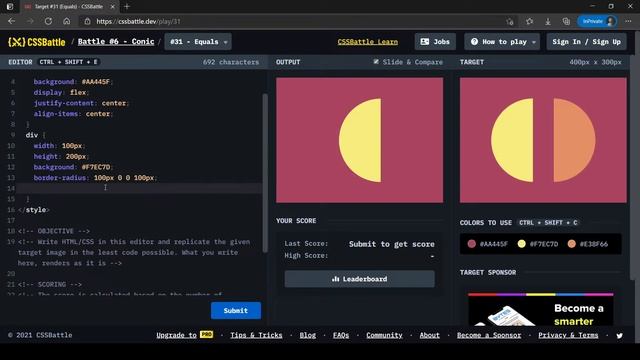
Task: Open the browser downloads icon
Action: pos(548,21)
